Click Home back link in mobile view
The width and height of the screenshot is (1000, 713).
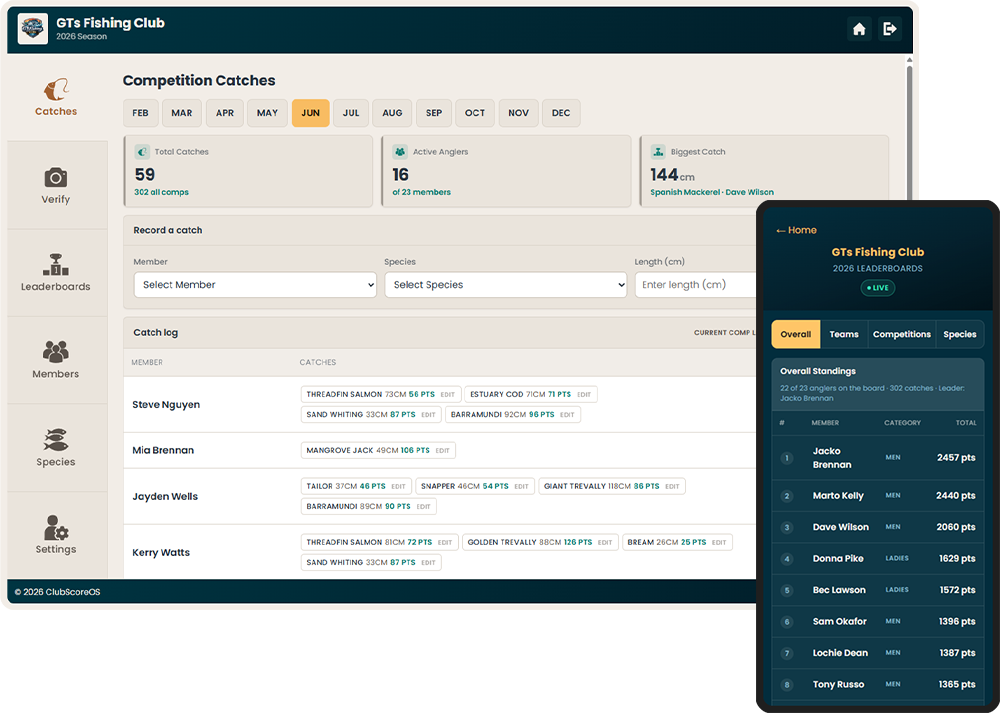pos(796,230)
